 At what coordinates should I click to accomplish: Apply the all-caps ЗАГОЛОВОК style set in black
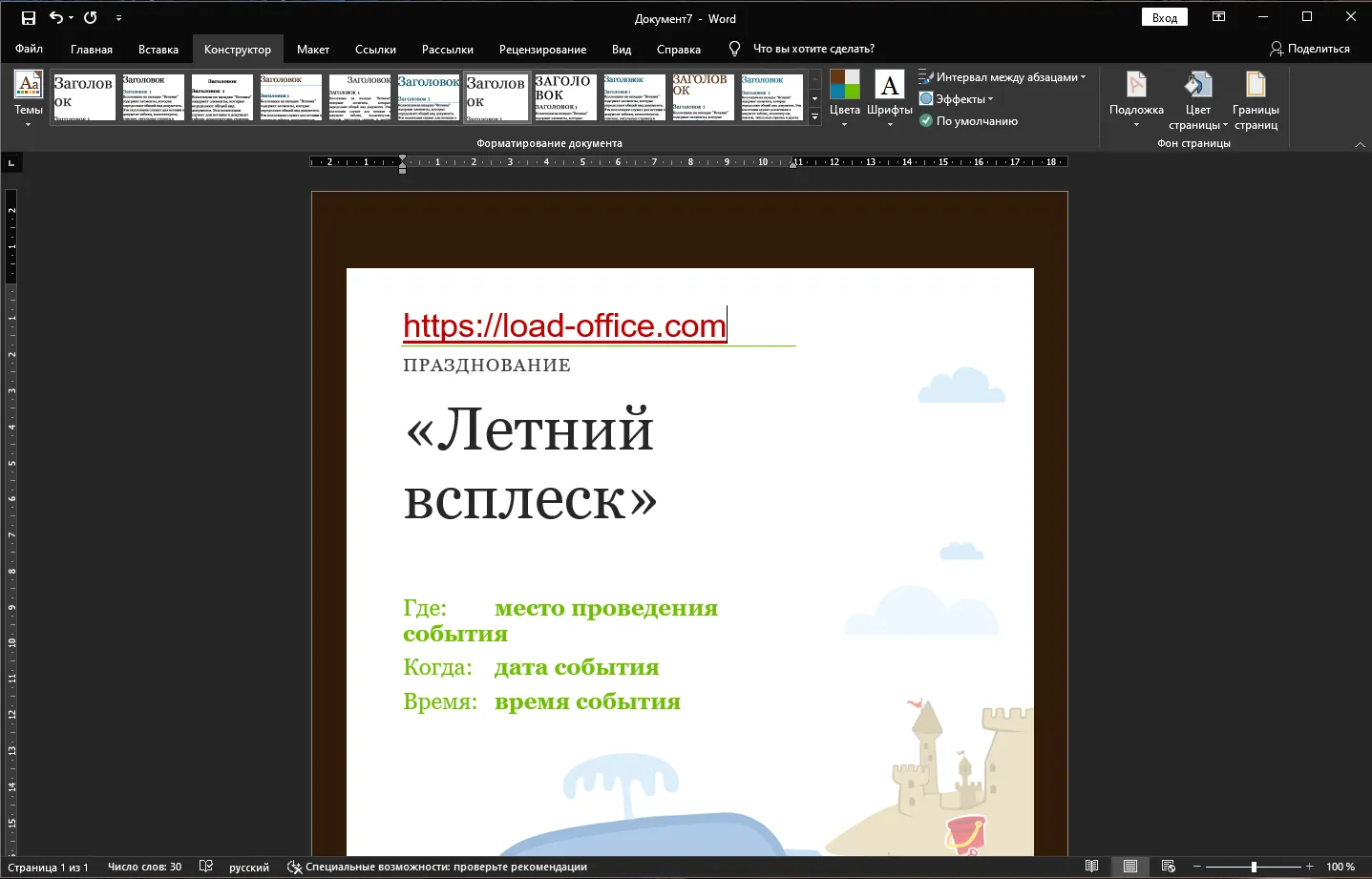(565, 97)
